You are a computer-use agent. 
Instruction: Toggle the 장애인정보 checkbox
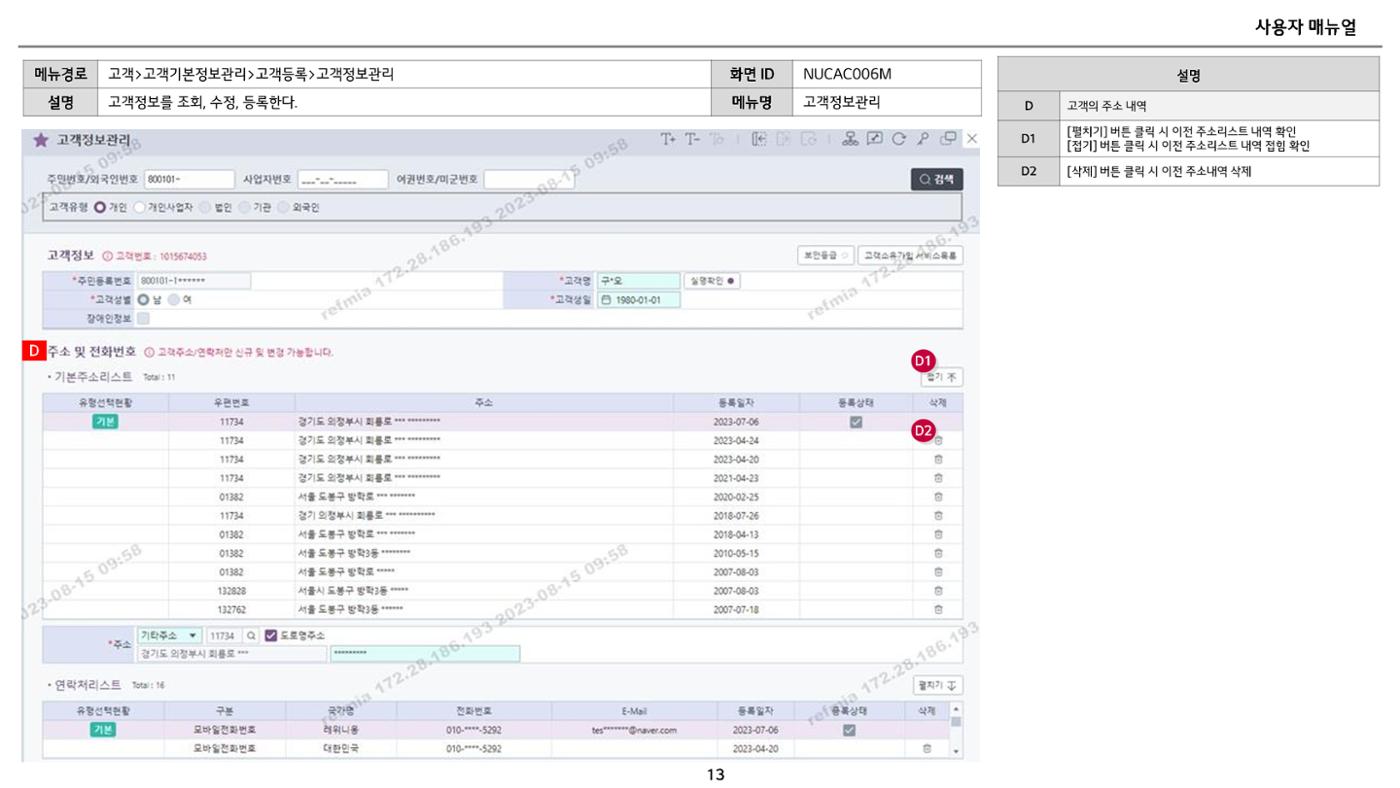(143, 319)
